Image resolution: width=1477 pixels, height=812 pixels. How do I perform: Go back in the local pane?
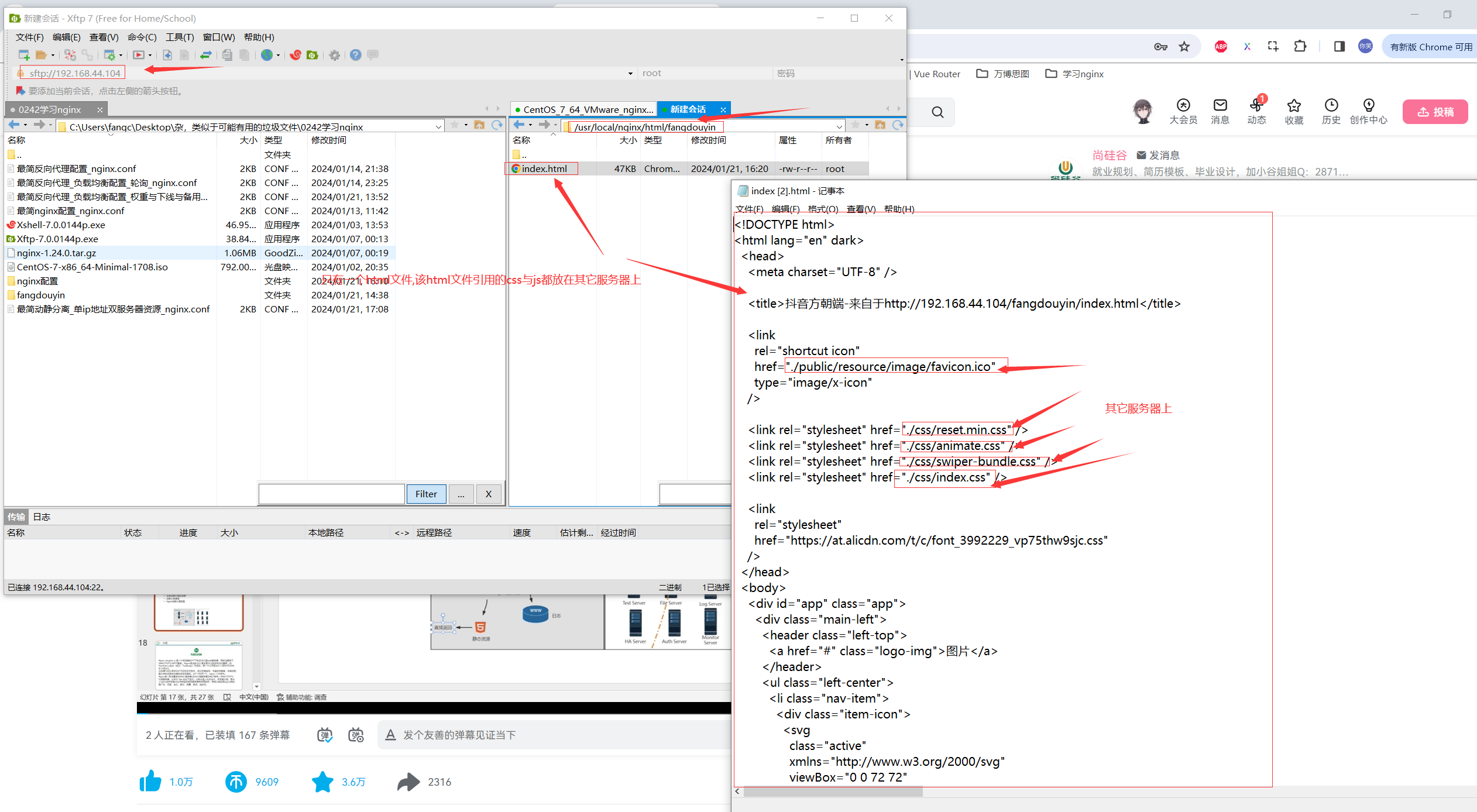coord(14,125)
